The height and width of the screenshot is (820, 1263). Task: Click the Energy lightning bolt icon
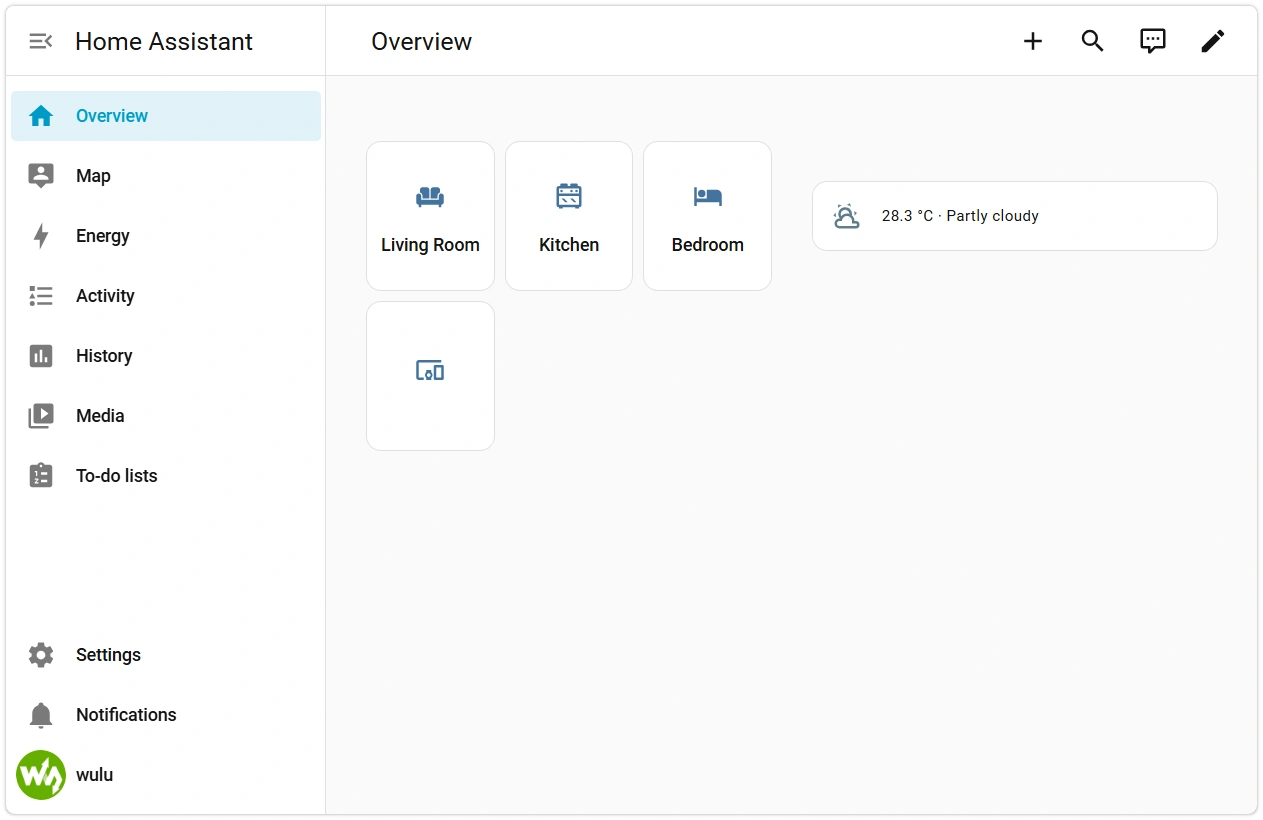point(41,236)
